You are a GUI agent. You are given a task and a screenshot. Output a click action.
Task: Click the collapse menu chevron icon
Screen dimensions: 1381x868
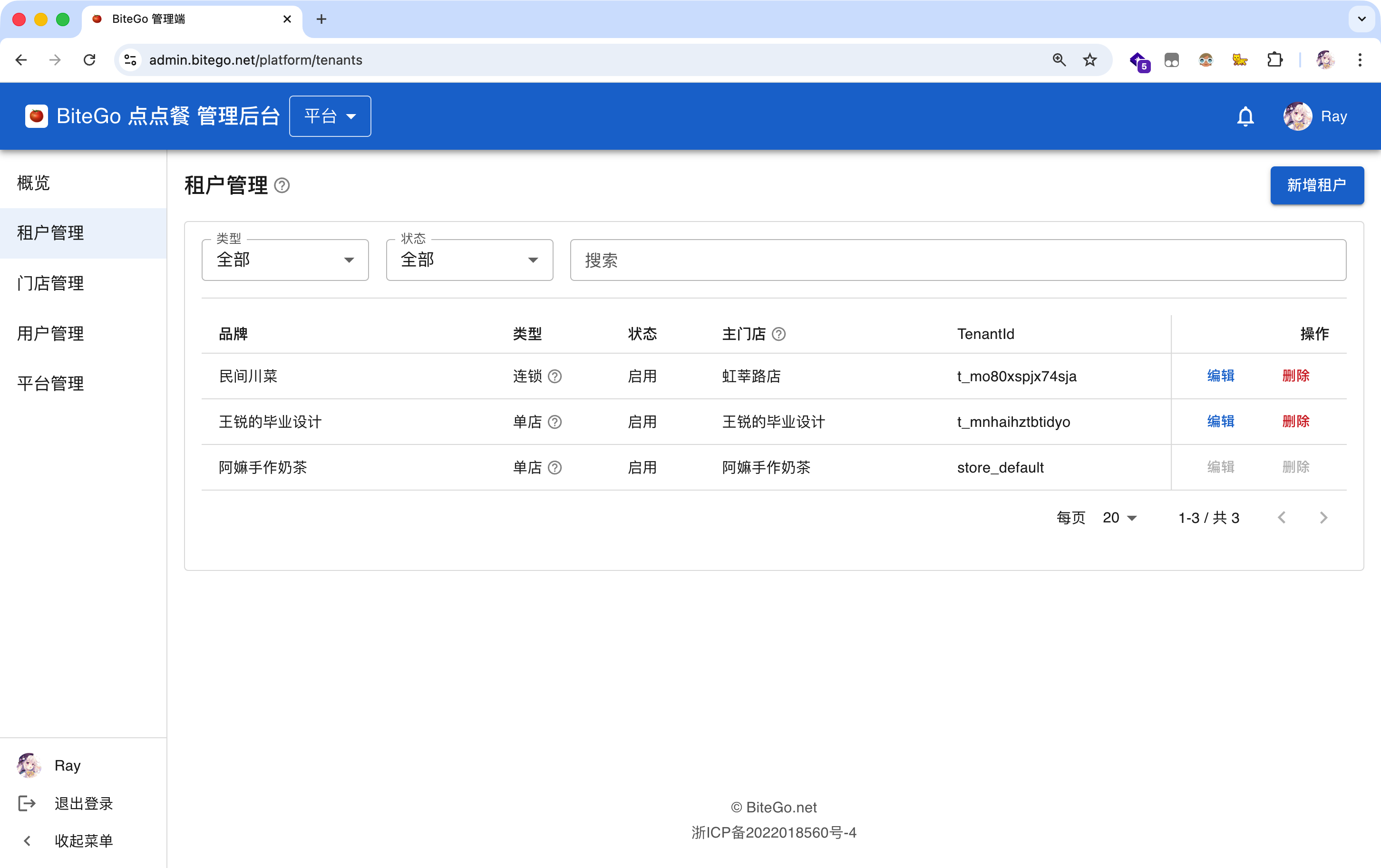[x=27, y=840]
